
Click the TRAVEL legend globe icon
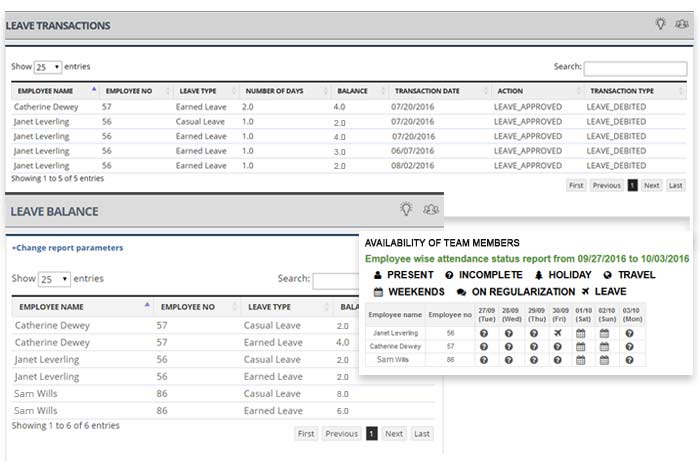(608, 275)
